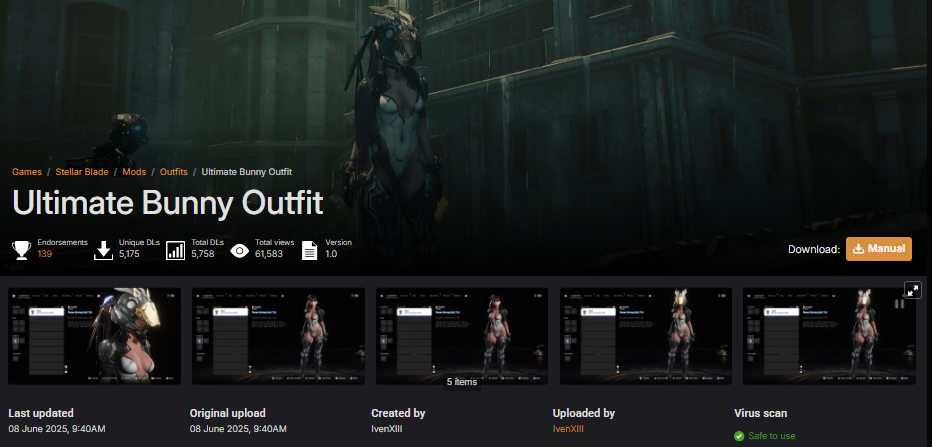932x447 pixels.
Task: Click the '139' endorsements count
Action: click(x=45, y=254)
